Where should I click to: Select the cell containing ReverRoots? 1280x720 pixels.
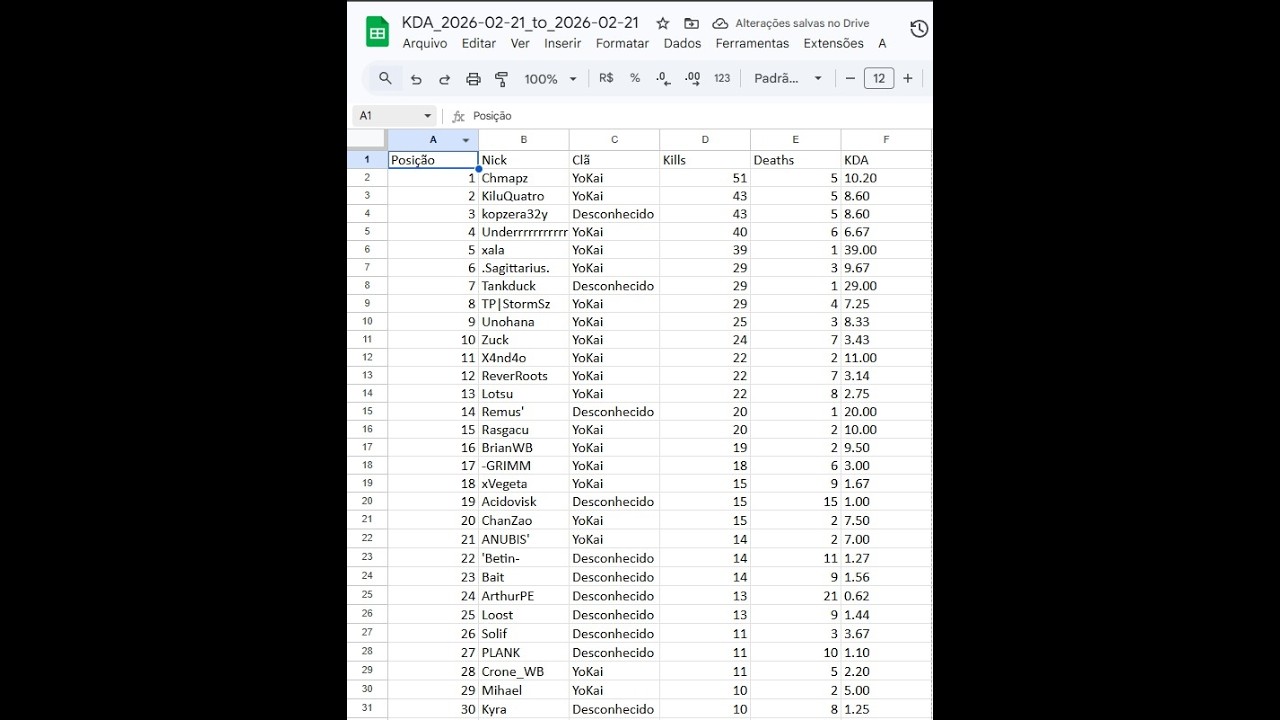point(523,376)
